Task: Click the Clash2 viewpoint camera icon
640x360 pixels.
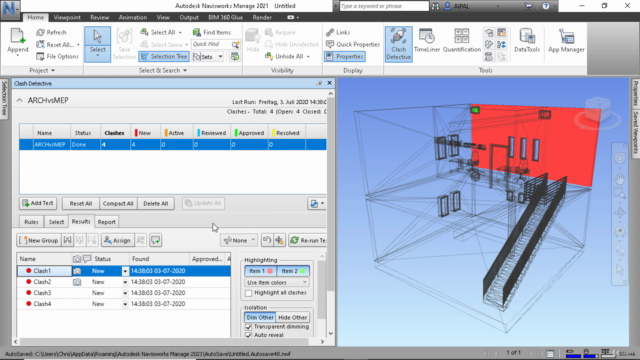Action: 77,282
